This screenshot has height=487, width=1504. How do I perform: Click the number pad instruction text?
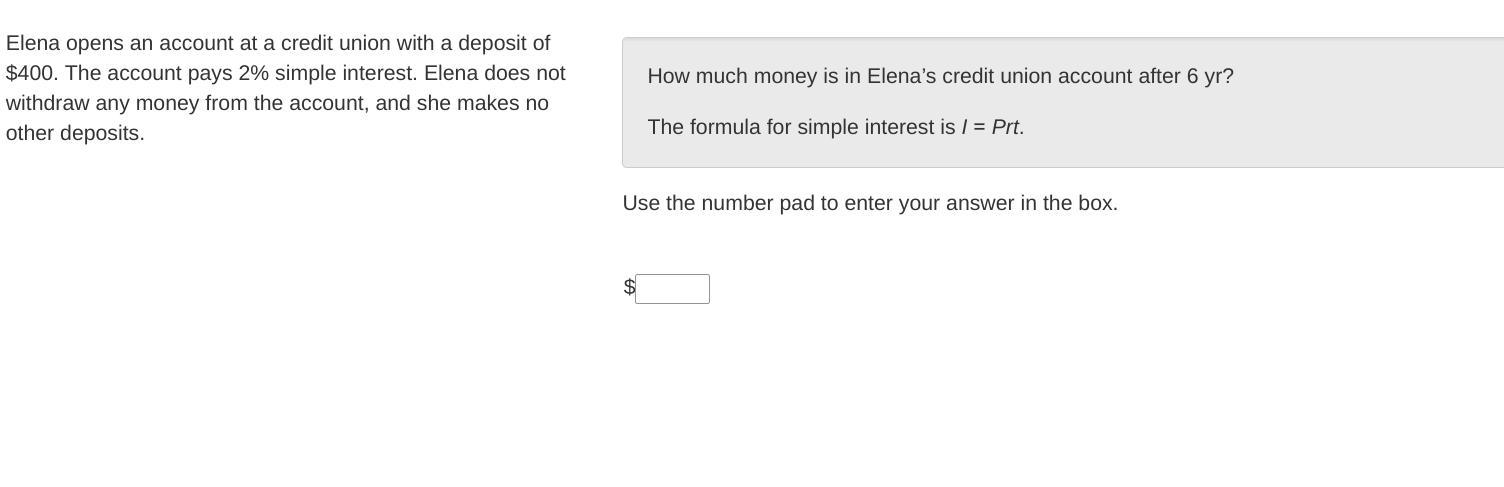(x=870, y=203)
